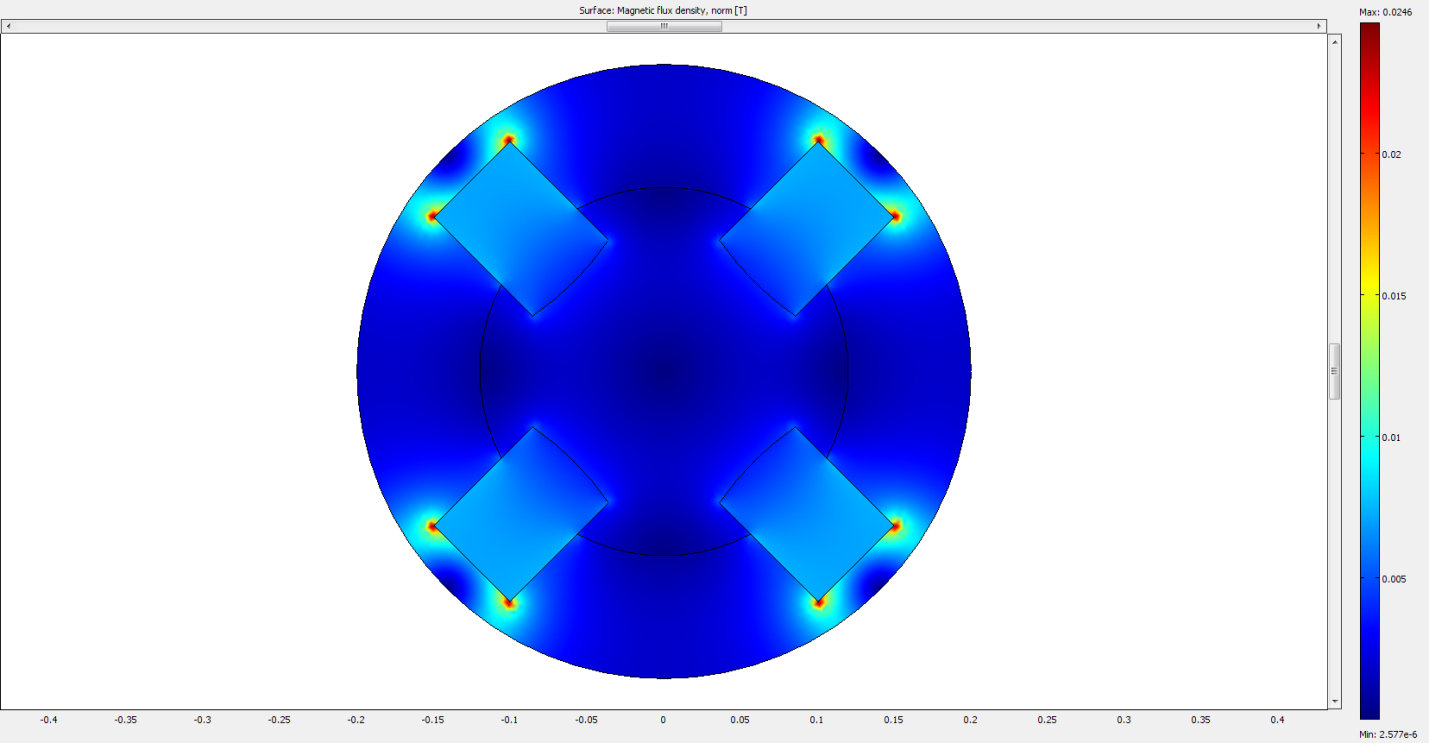Viewport: 1429px width, 743px height.
Task: Click the x-axis label -0.05
Action: [586, 719]
